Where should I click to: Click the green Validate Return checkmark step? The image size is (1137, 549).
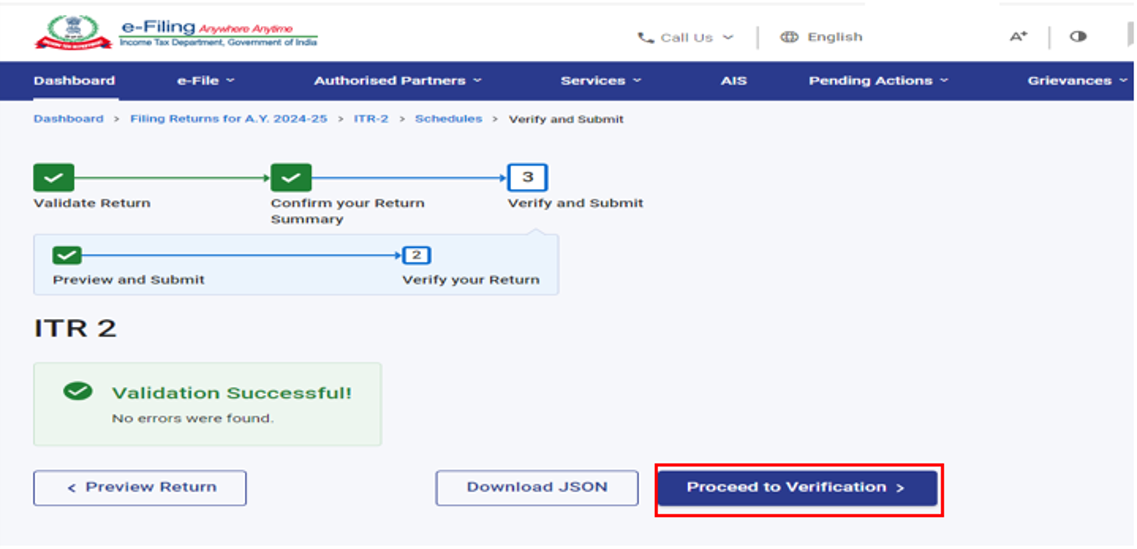click(54, 178)
